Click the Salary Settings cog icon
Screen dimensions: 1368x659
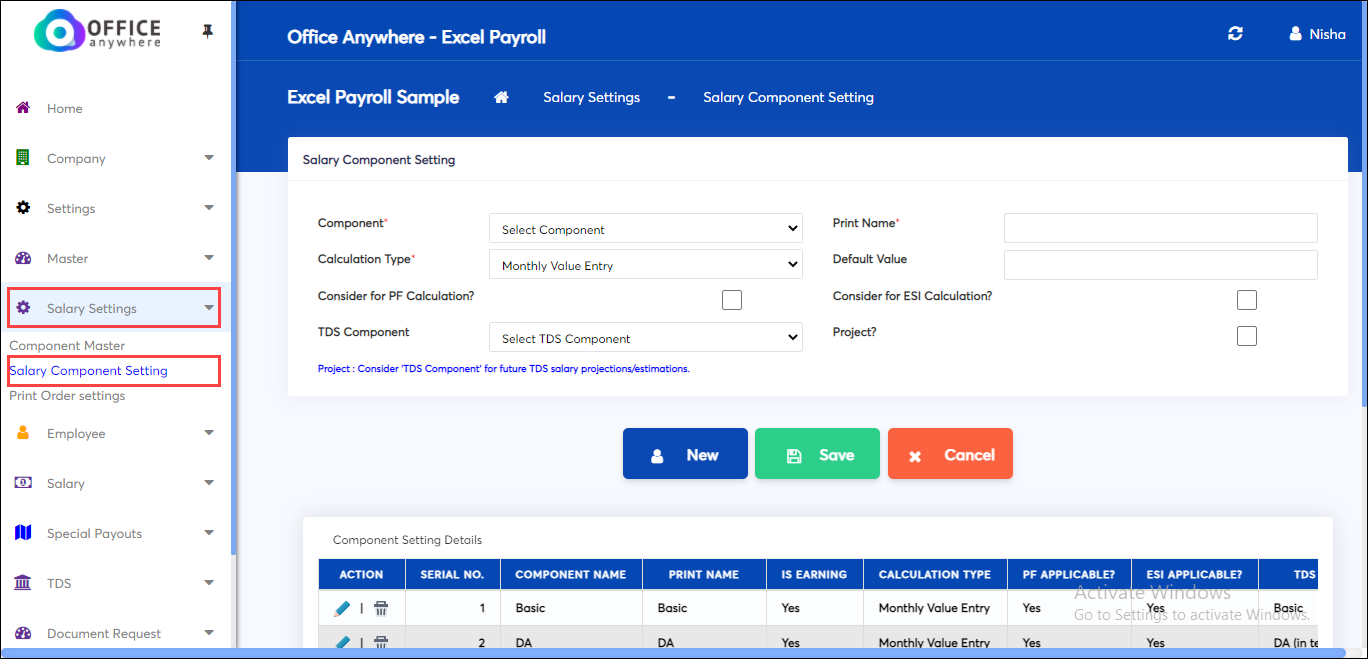click(23, 308)
